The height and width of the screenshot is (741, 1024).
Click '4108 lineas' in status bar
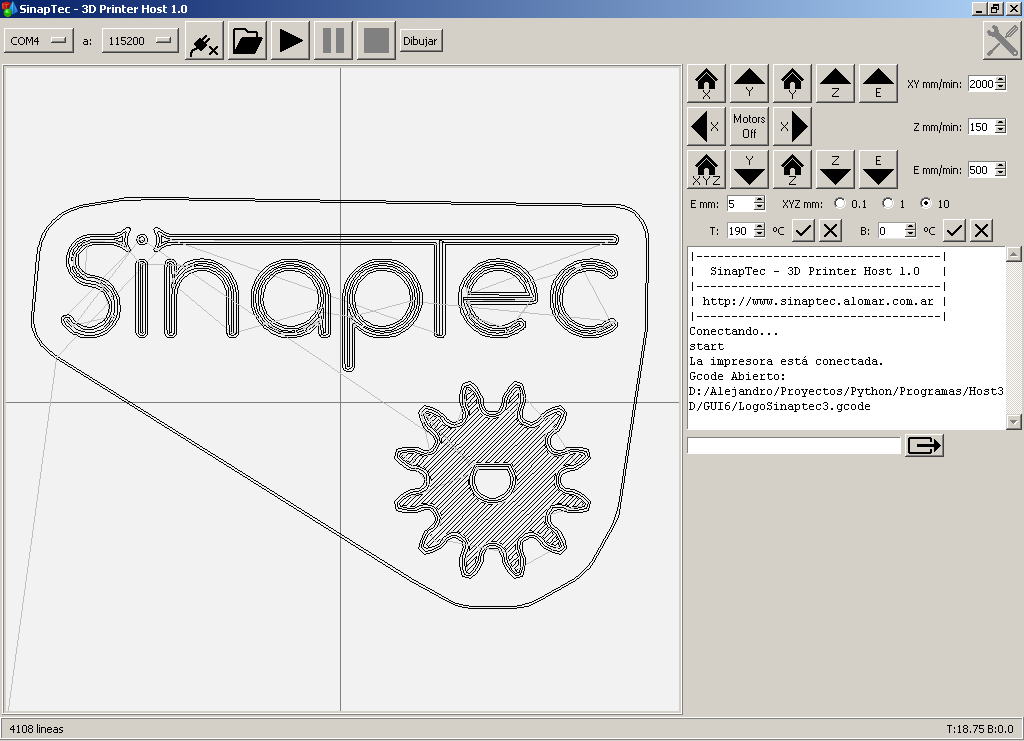pos(37,729)
